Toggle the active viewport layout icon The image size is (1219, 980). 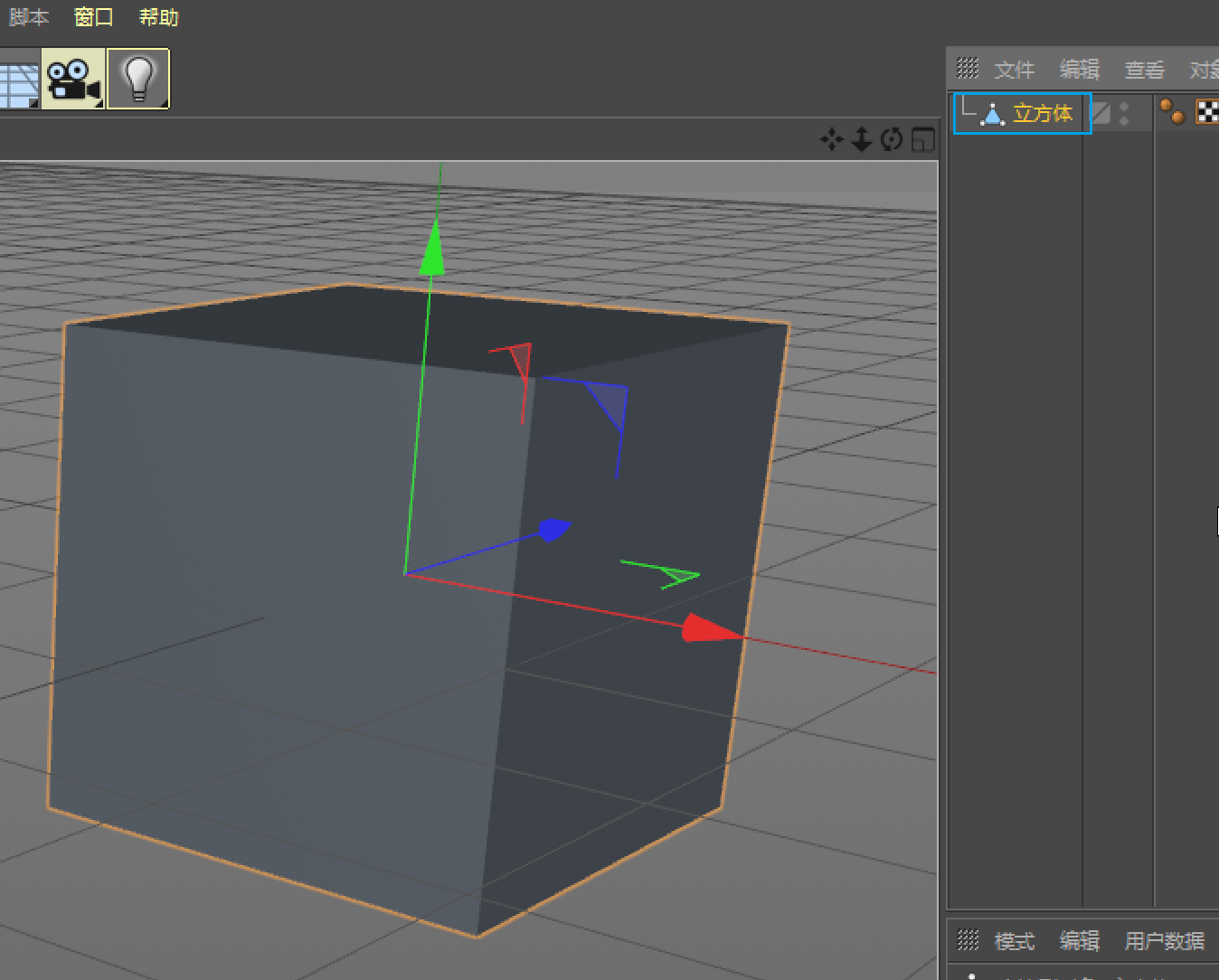point(922,139)
